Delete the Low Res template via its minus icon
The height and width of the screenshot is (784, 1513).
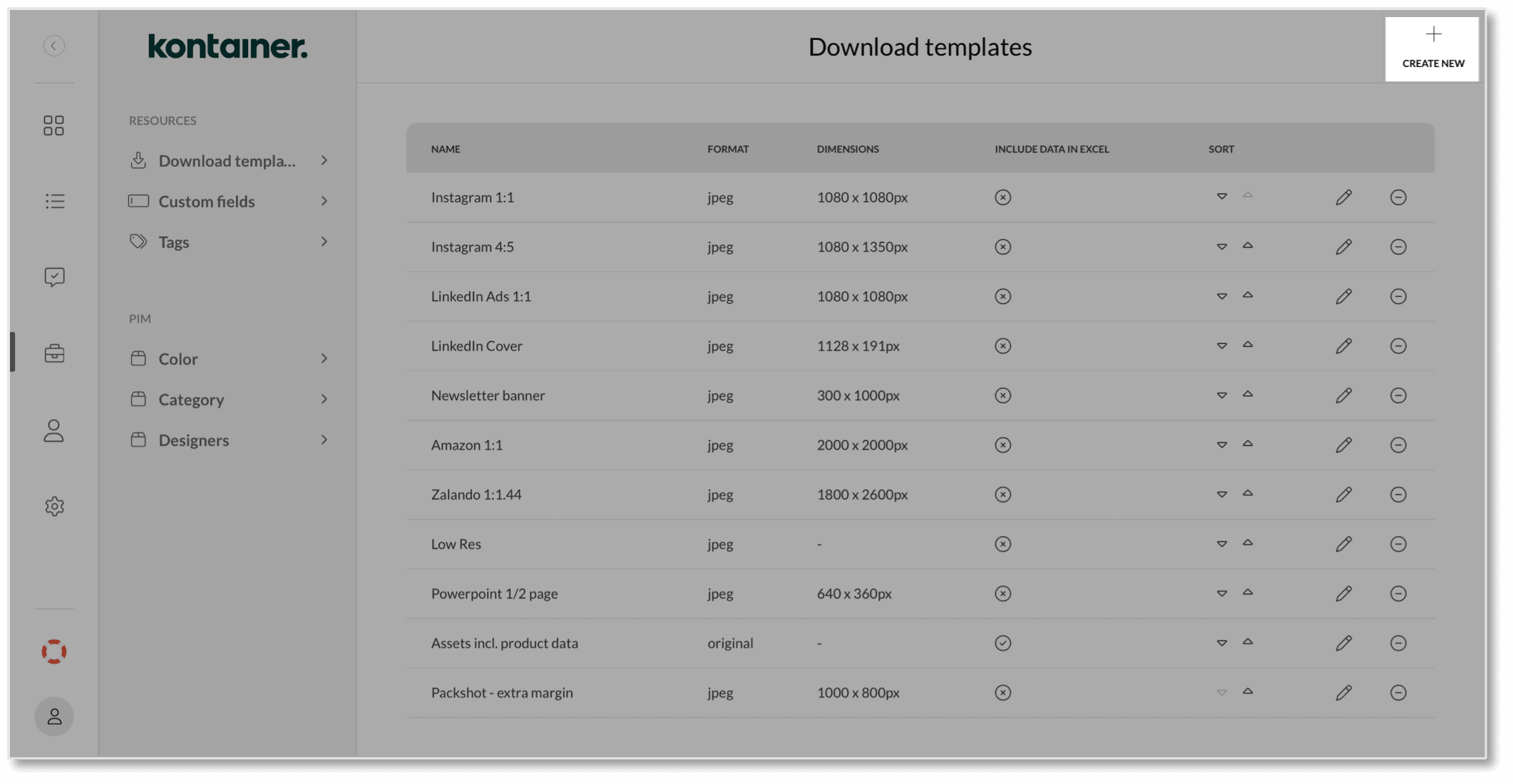1398,543
